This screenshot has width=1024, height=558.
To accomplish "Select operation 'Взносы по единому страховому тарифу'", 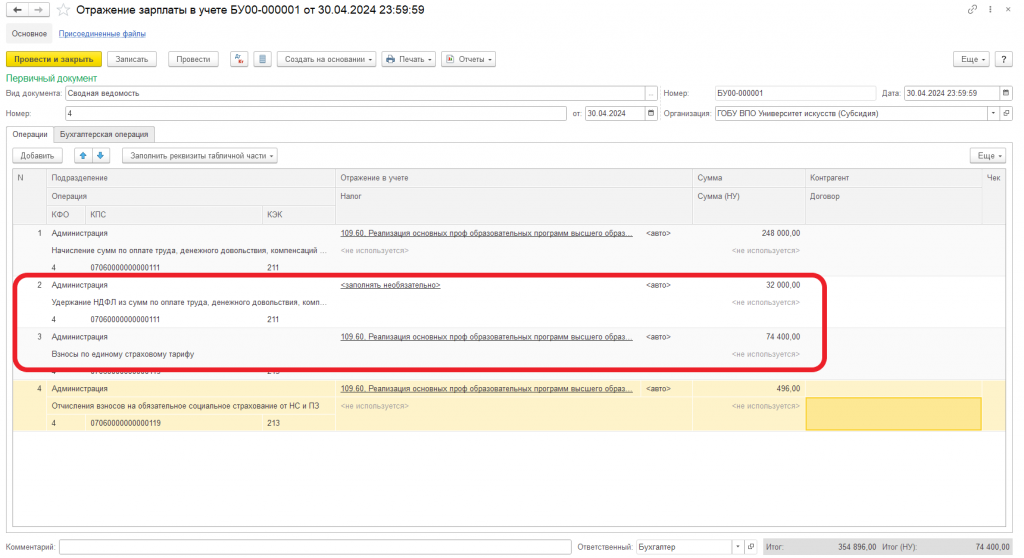I will click(191, 354).
